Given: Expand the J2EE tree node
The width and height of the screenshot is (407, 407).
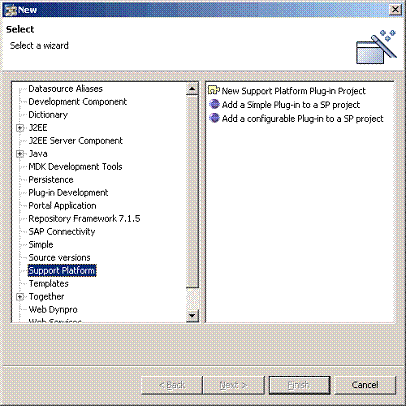Looking at the screenshot, I should [20, 128].
